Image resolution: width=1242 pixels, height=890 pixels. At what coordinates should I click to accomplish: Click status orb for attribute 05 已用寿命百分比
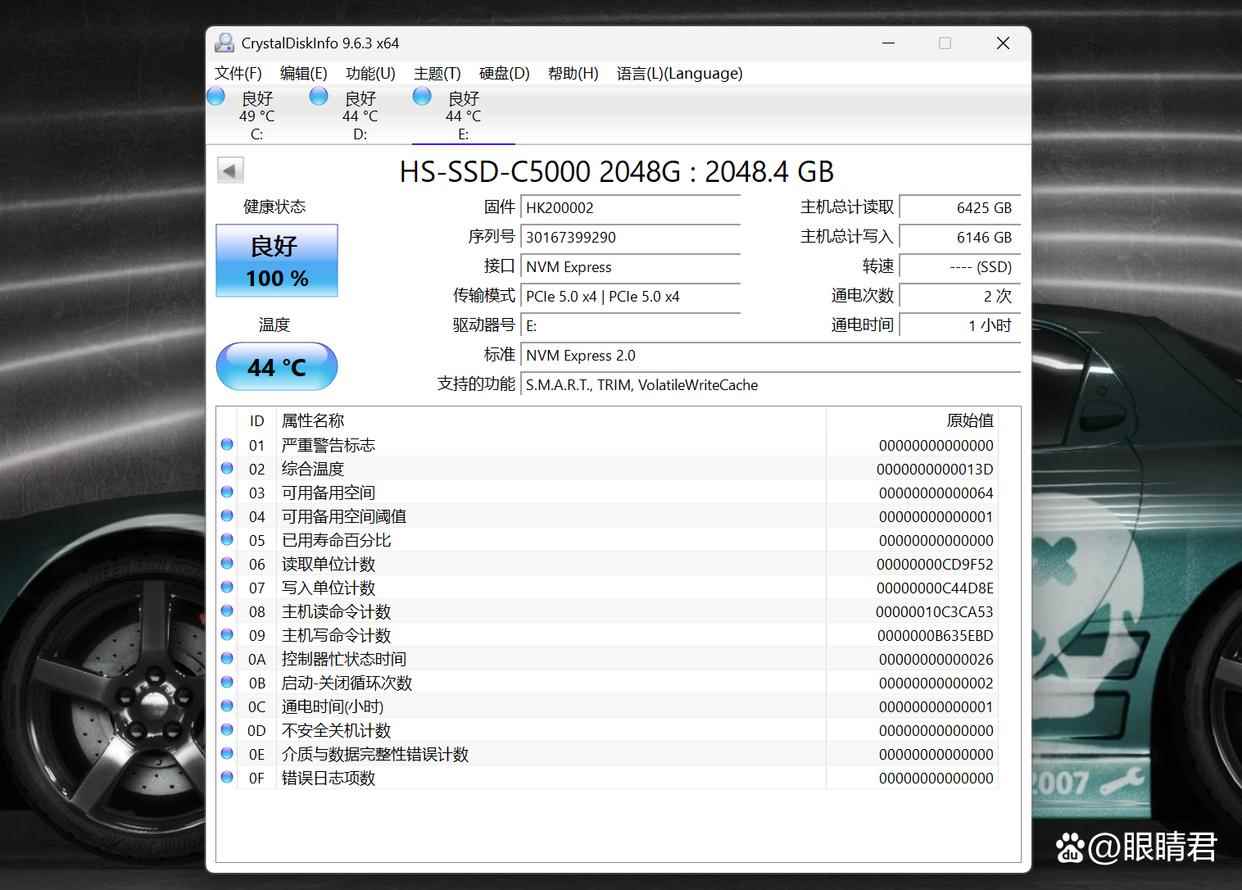coord(227,540)
